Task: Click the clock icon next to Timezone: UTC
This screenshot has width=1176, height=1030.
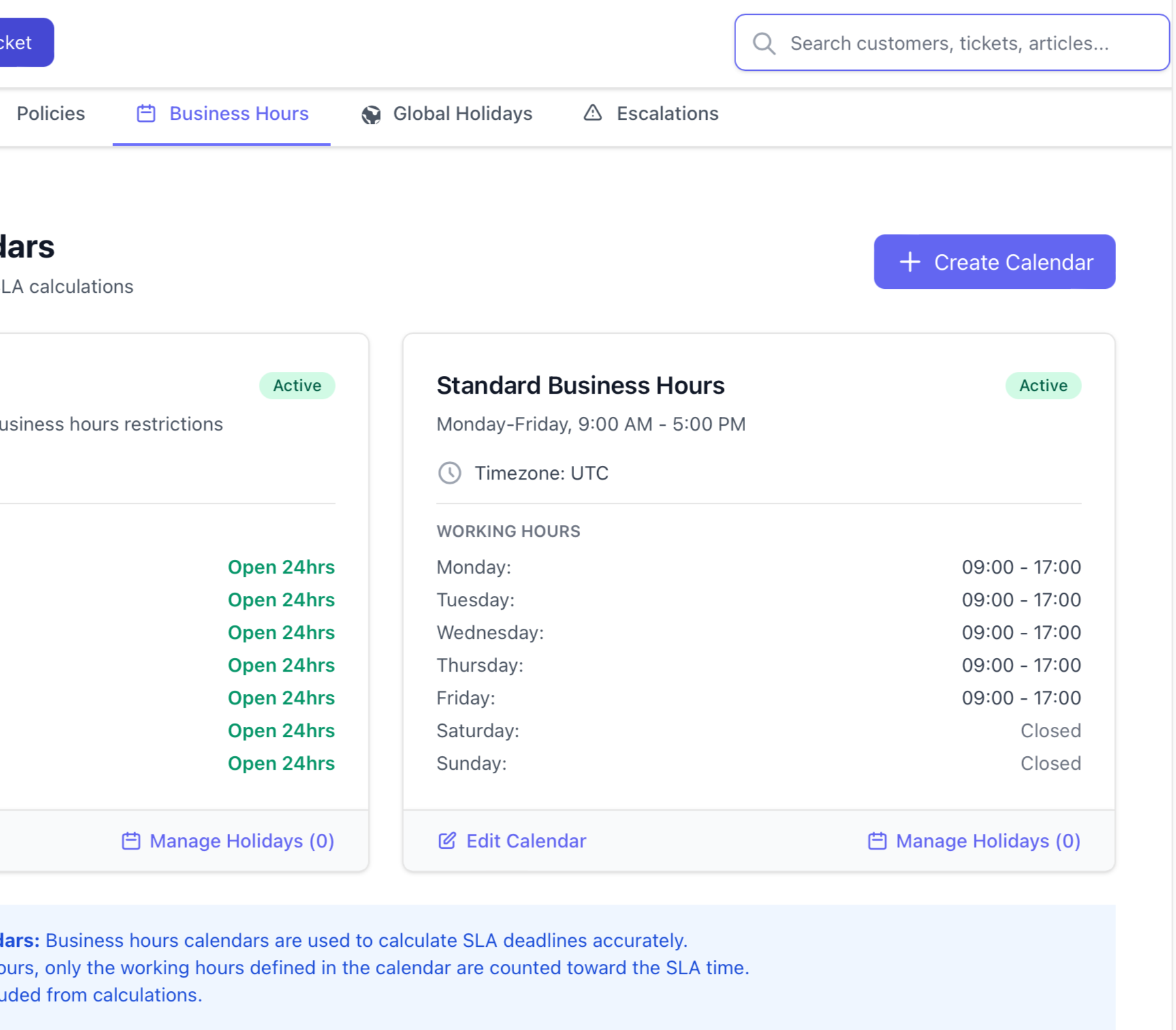Action: point(449,473)
